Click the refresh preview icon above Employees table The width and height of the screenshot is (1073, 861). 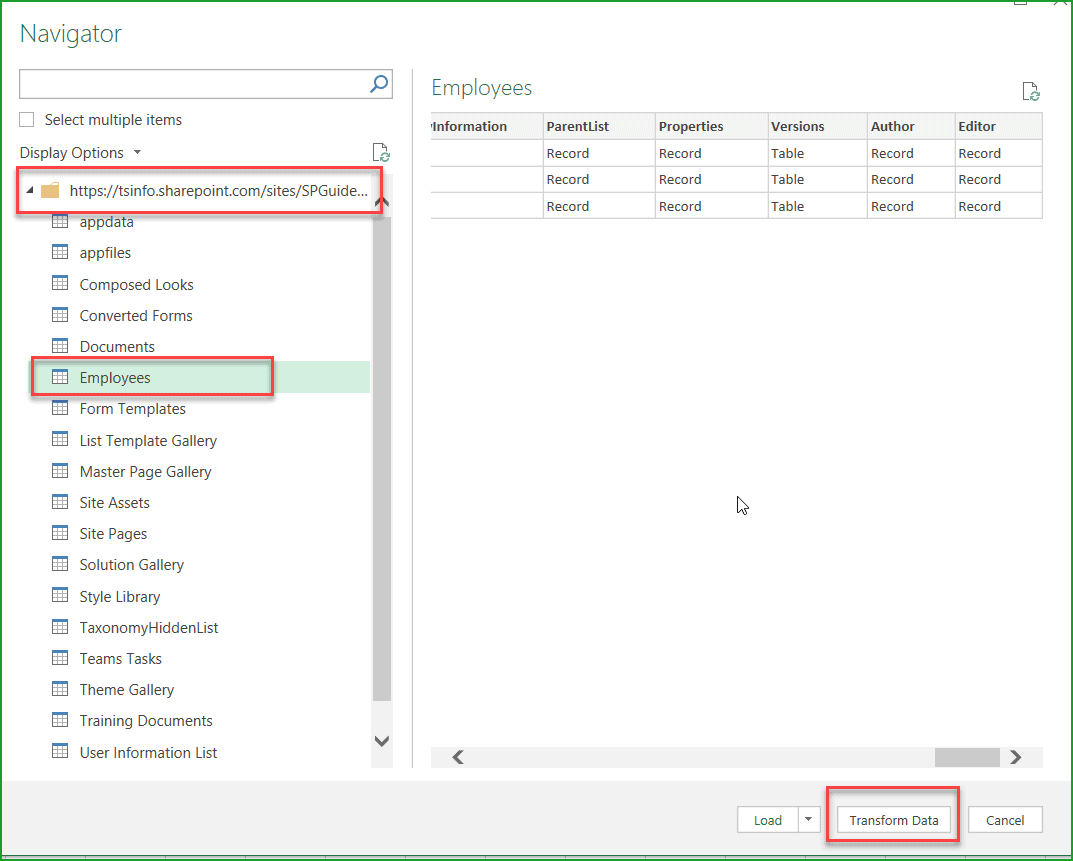tap(1030, 91)
